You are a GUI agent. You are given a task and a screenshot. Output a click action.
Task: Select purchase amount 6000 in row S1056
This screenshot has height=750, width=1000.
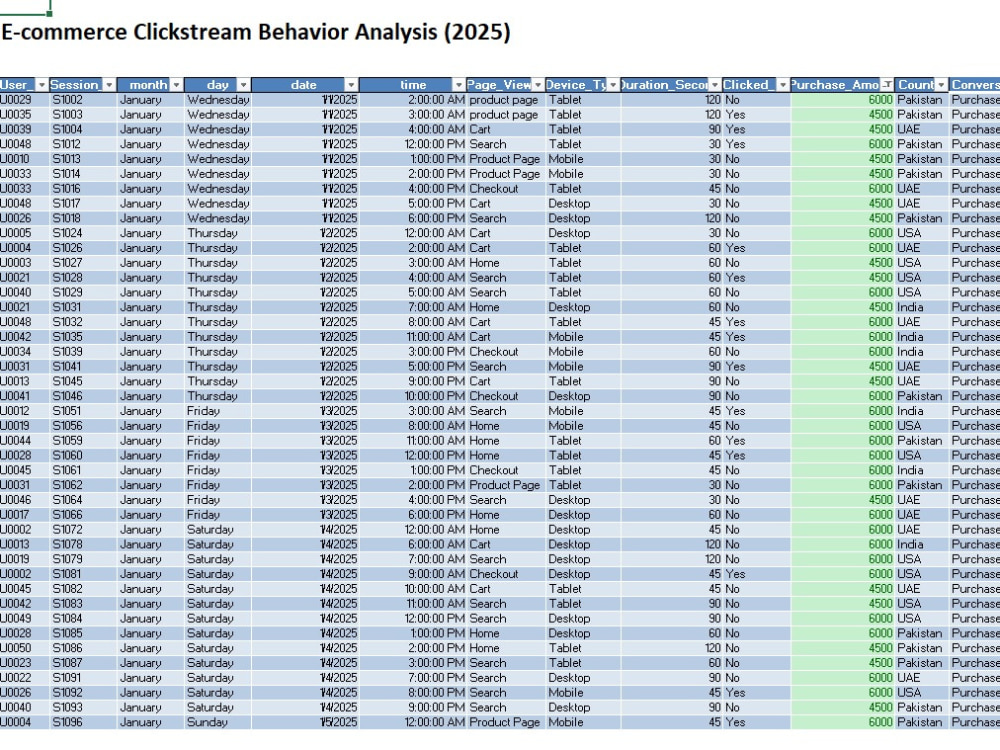pos(842,426)
